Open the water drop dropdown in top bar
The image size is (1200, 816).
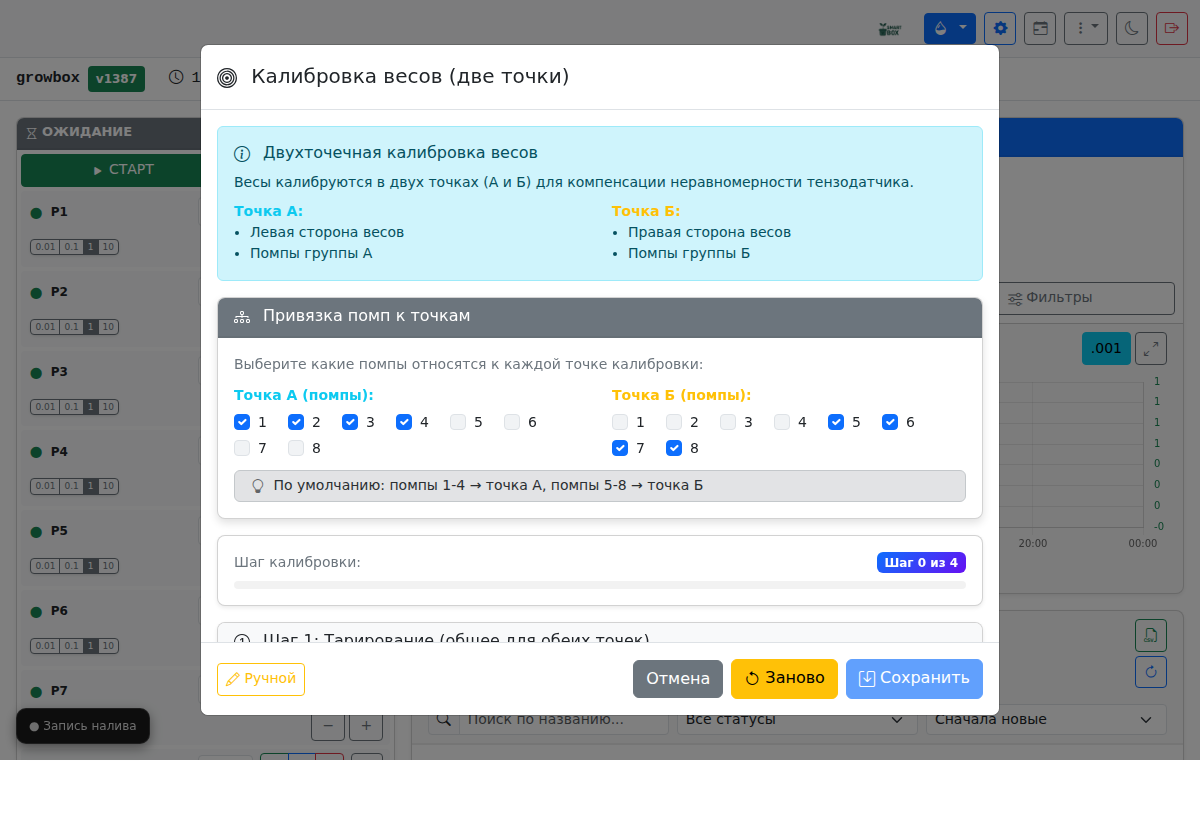pos(949,28)
